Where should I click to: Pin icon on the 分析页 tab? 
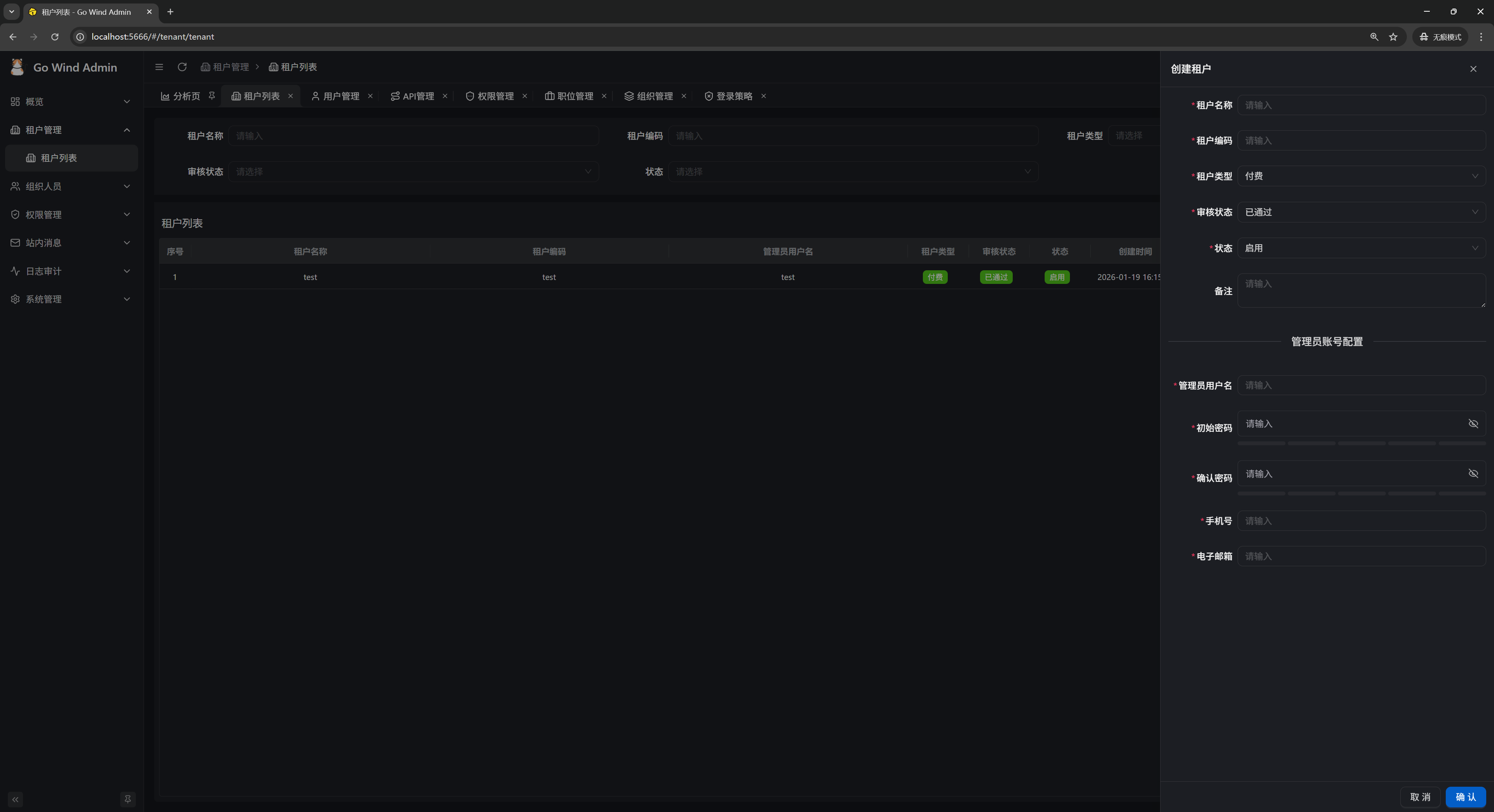pos(212,96)
